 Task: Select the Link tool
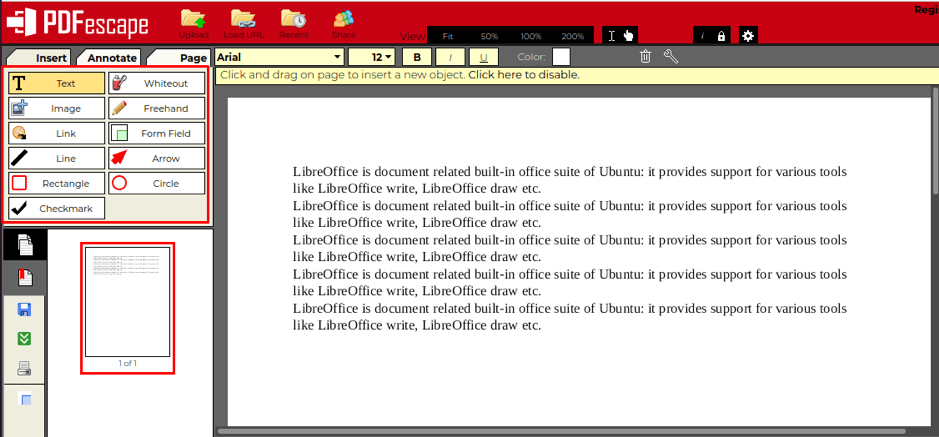coord(56,133)
